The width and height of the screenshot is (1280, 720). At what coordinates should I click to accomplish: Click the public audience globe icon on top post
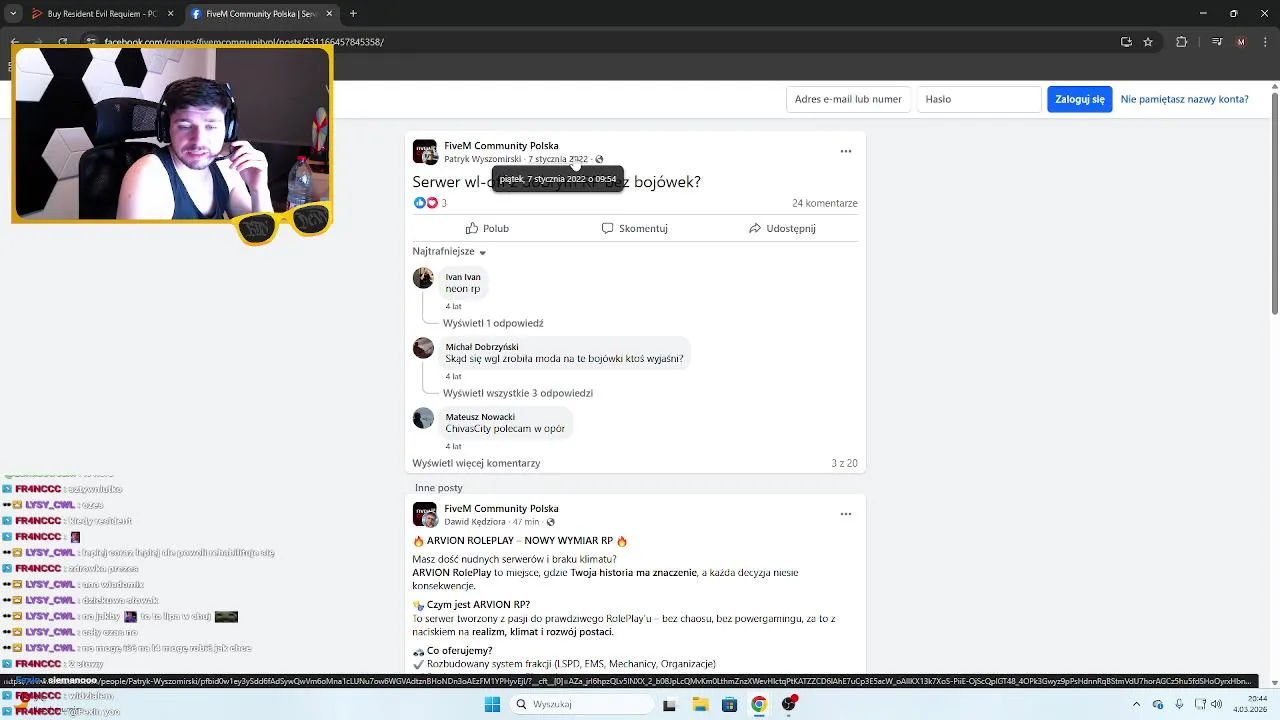click(599, 159)
